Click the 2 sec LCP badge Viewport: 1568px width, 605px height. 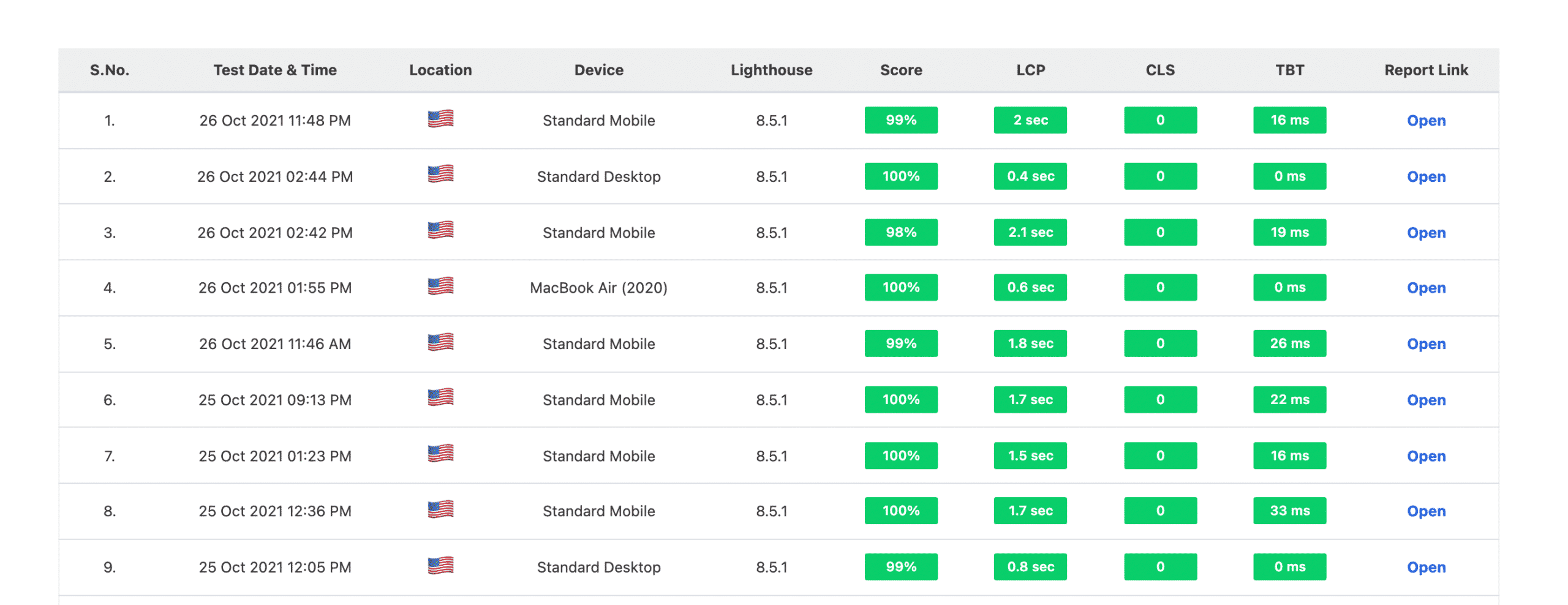point(1030,120)
